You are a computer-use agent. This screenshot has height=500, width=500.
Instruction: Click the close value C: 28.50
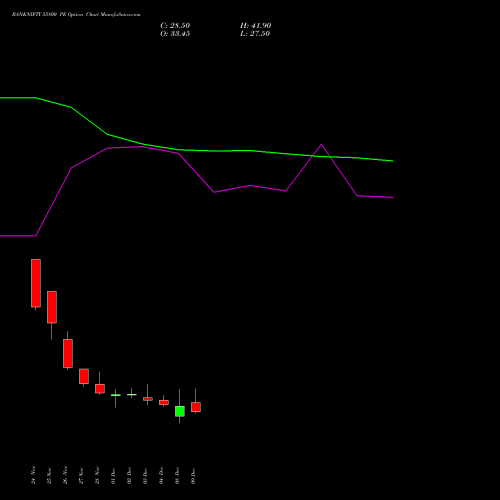click(x=175, y=26)
